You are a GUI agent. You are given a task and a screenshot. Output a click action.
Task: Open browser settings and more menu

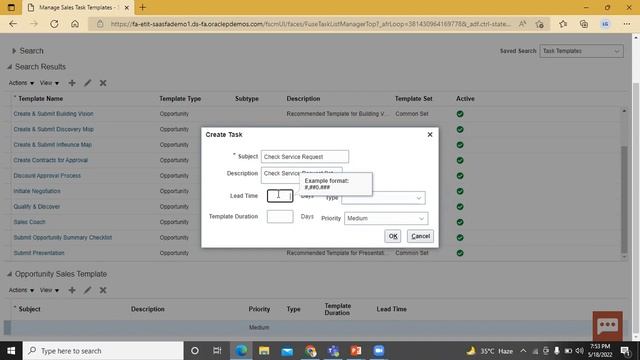[627, 24]
